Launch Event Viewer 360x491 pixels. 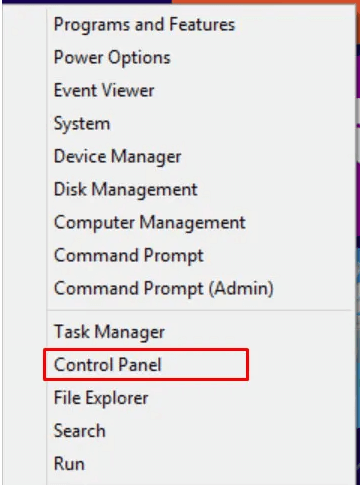pyautogui.click(x=104, y=91)
